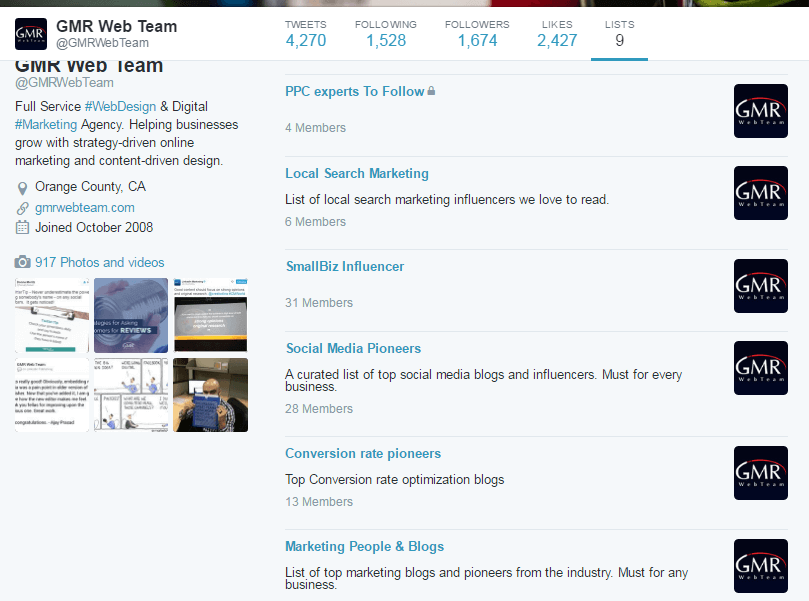Viewport: 809px width, 601px height.
Task: Click the Joined October 2008 text
Action: click(94, 228)
